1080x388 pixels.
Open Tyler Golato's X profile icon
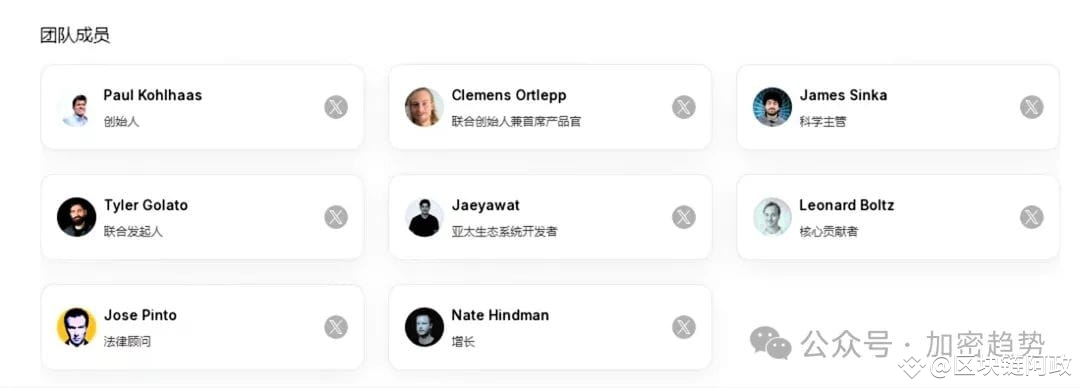pyautogui.click(x=336, y=217)
